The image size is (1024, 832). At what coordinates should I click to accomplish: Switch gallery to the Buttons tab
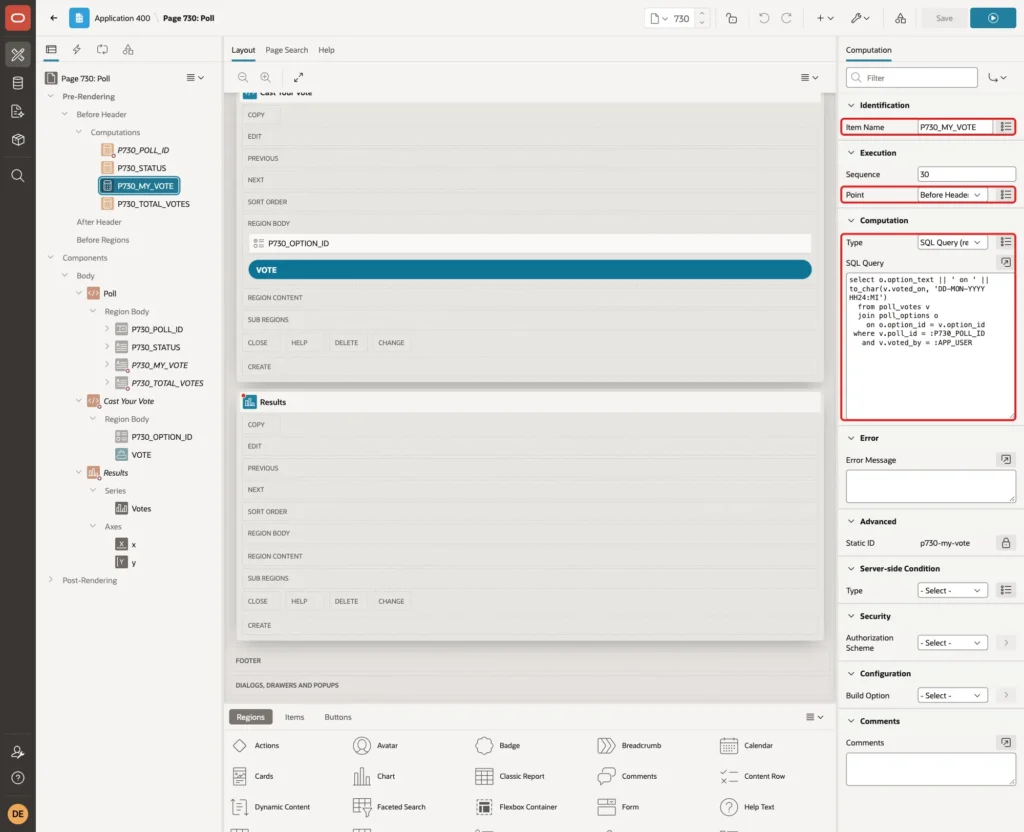[338, 717]
